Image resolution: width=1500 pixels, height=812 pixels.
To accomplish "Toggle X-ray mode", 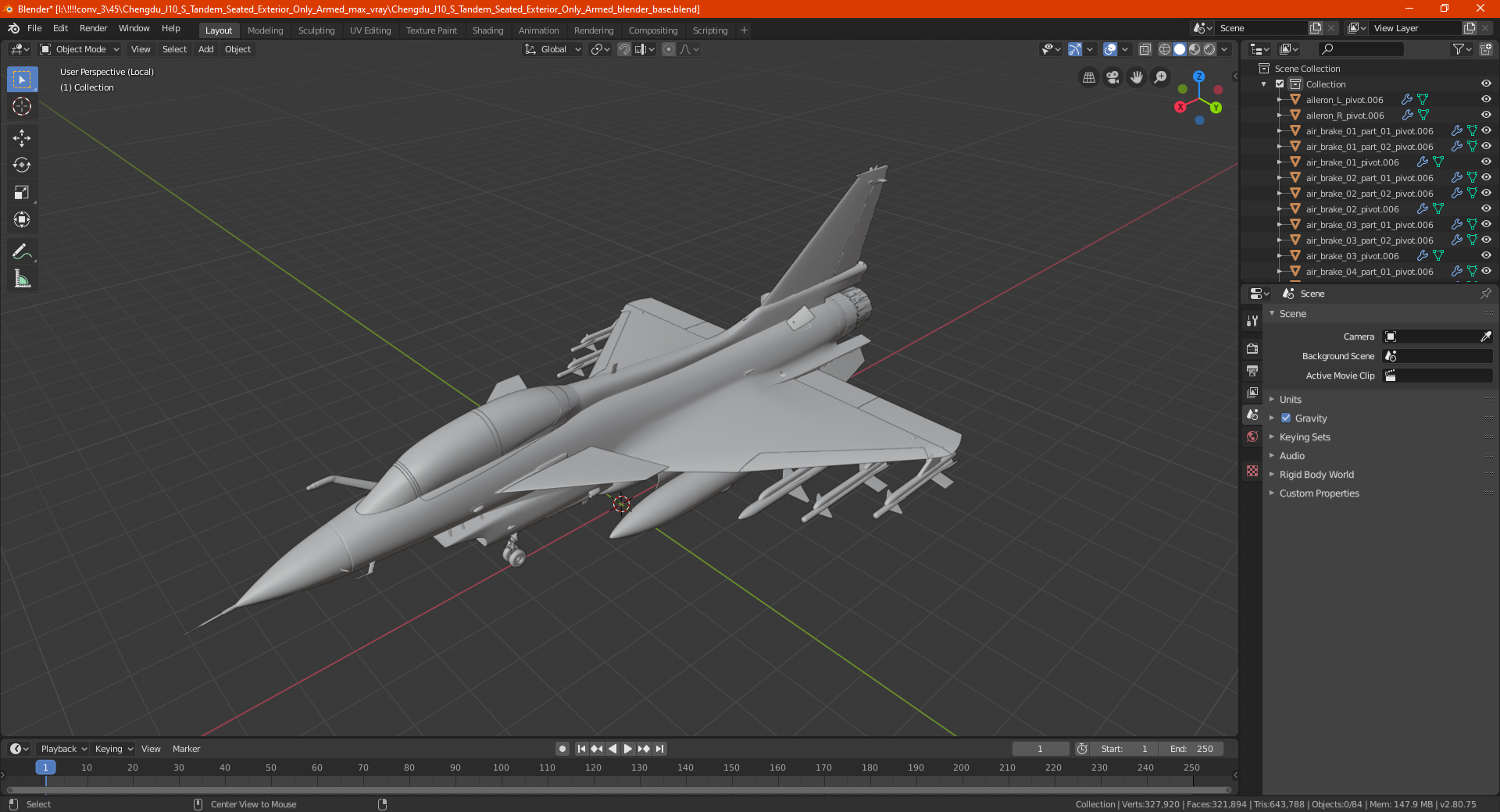I will coord(1145,49).
